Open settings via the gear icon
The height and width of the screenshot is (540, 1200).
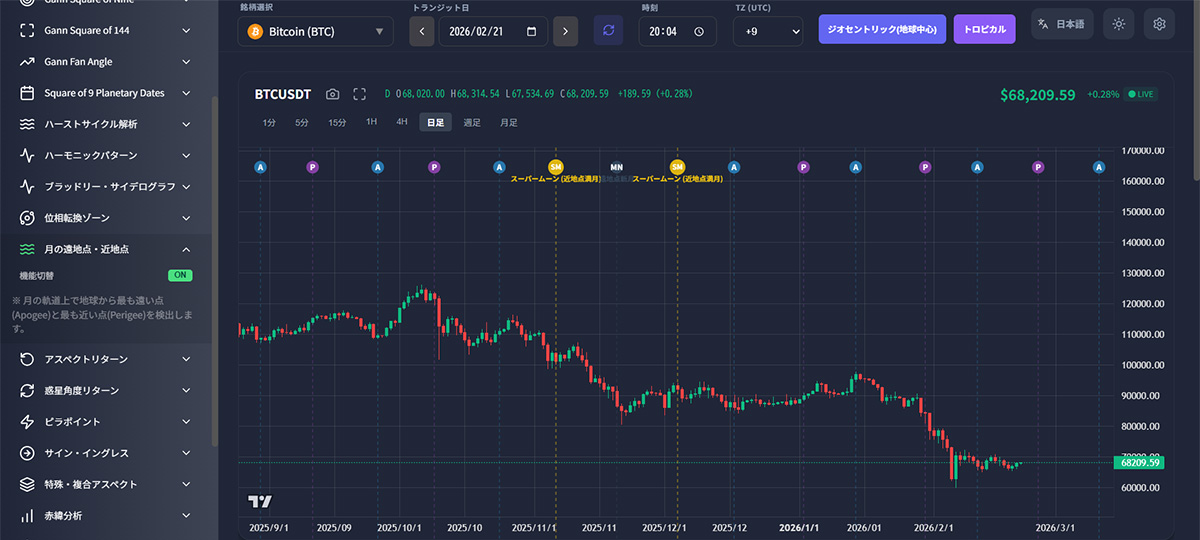[x=1159, y=24]
